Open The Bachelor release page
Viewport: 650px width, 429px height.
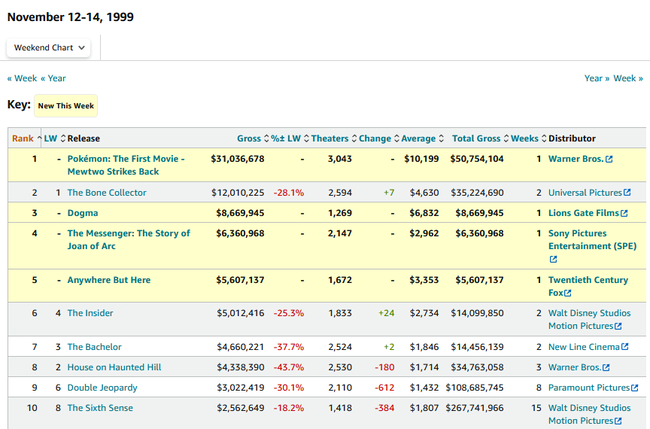(95, 347)
